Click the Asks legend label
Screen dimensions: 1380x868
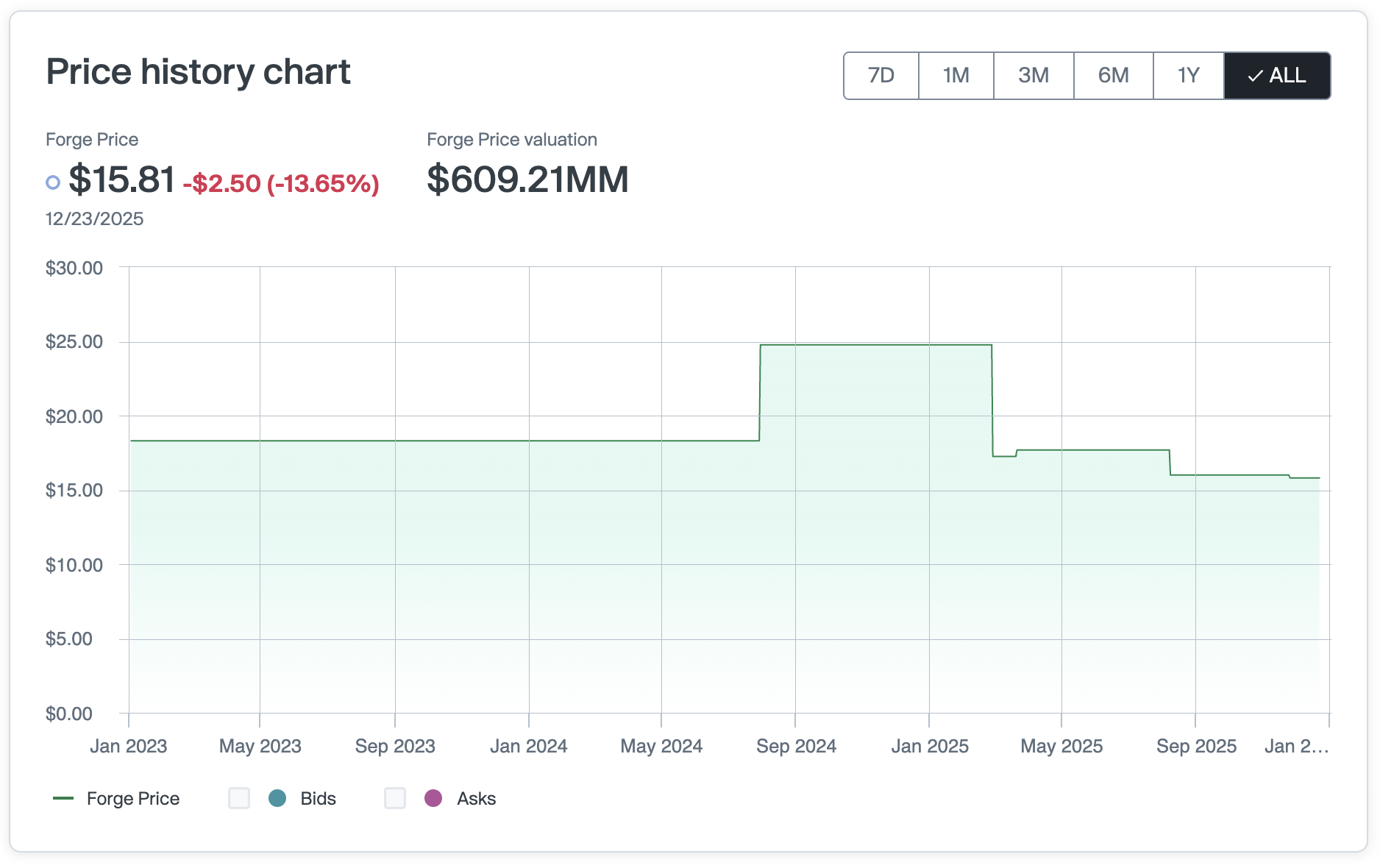point(476,798)
